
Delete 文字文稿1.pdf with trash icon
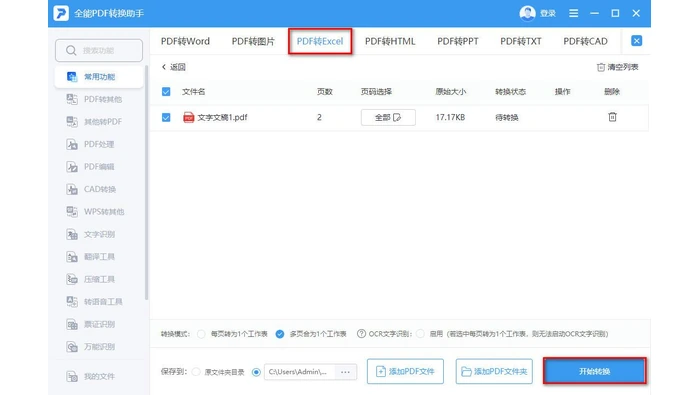pos(612,117)
